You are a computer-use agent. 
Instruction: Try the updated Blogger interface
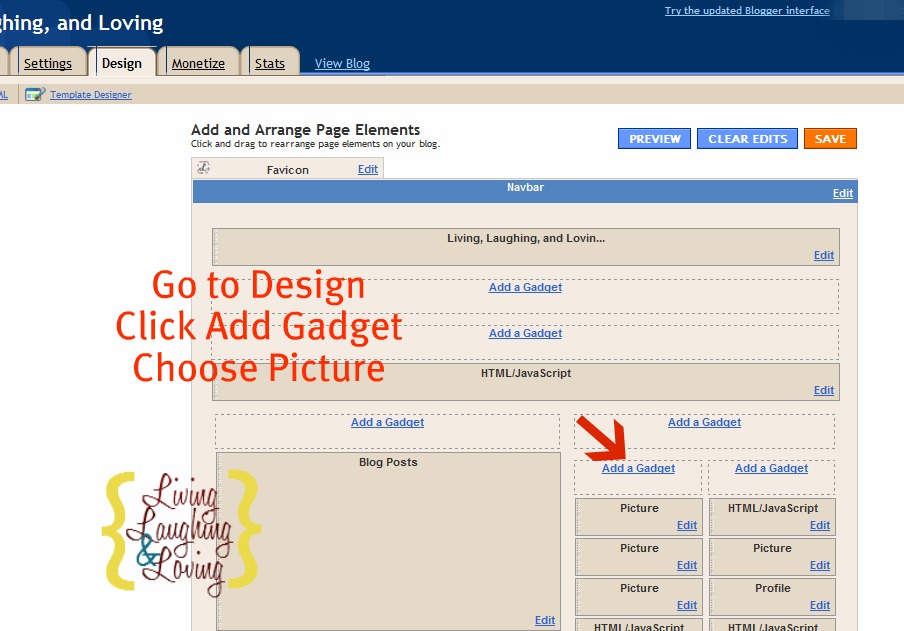pyautogui.click(x=747, y=10)
